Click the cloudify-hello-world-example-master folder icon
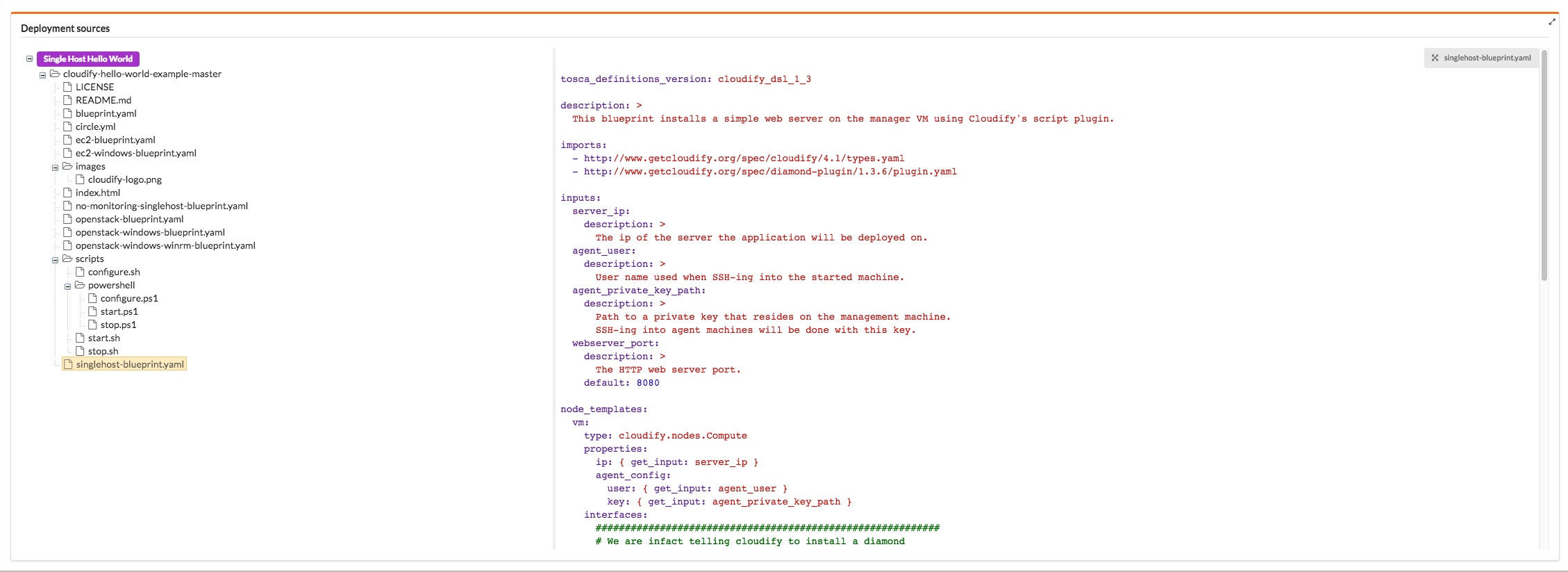The image size is (1568, 572). [55, 74]
